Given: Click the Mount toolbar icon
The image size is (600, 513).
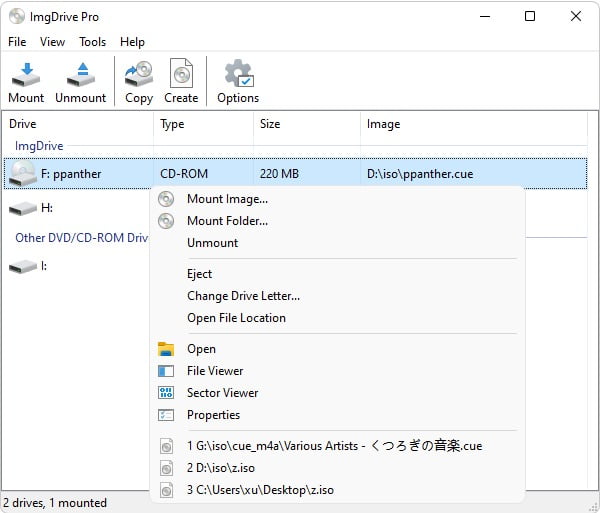Looking at the screenshot, I should pos(26,75).
